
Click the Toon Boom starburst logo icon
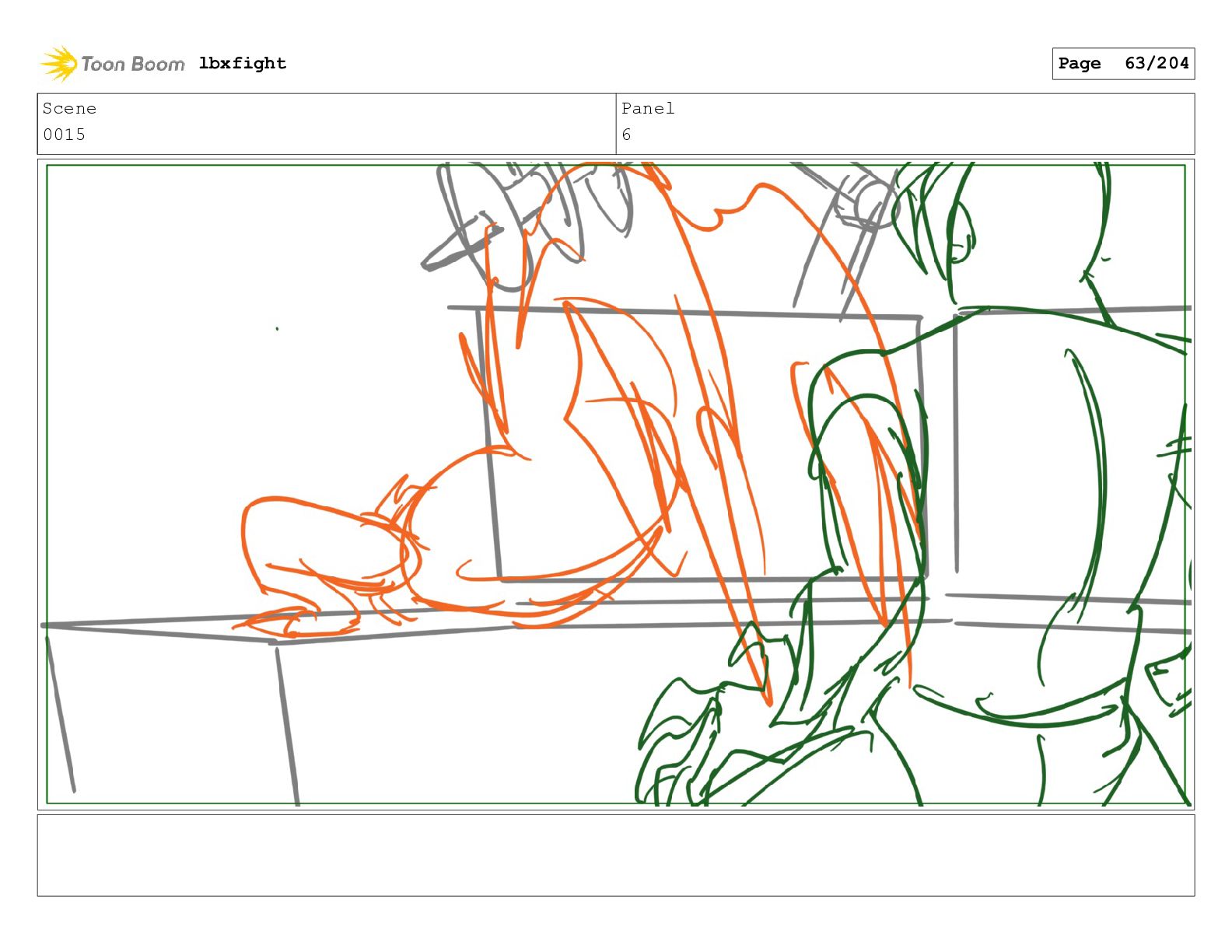point(59,64)
